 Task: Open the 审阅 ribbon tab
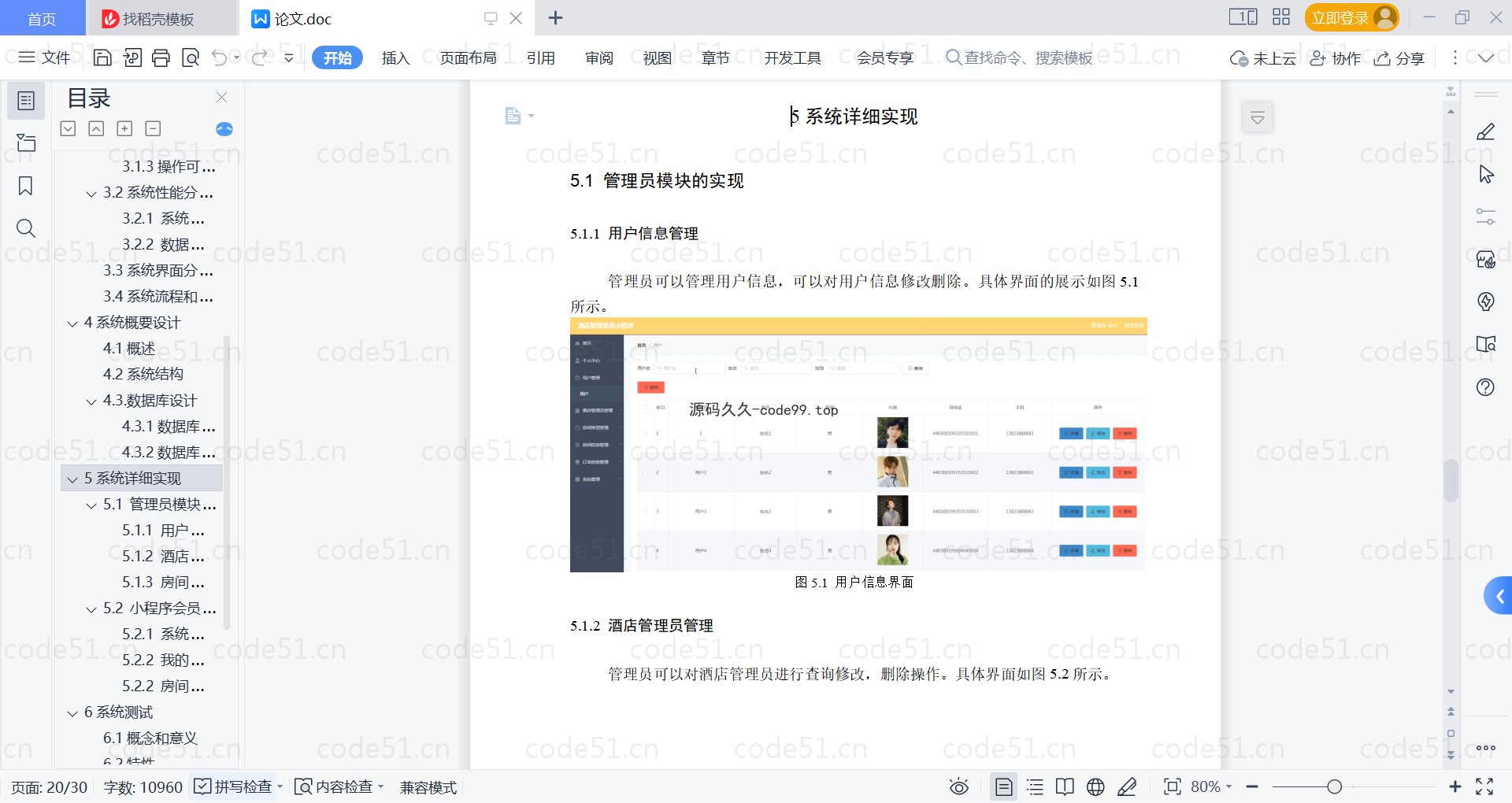pos(599,58)
